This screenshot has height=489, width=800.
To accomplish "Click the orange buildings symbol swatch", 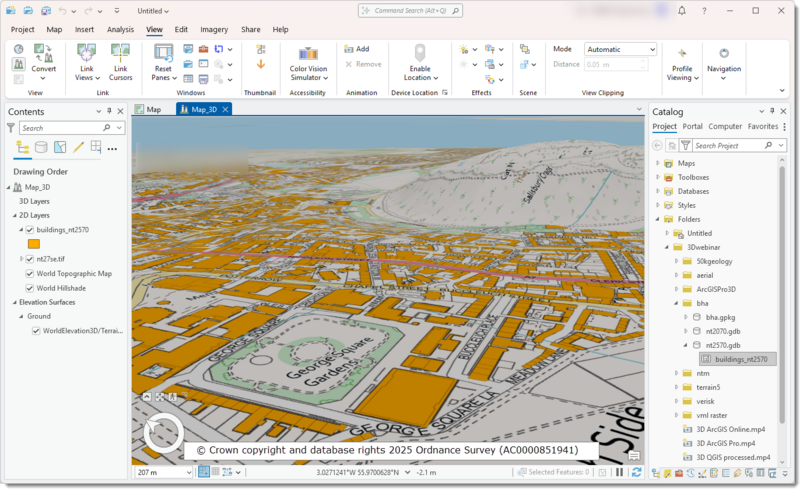I will (34, 244).
